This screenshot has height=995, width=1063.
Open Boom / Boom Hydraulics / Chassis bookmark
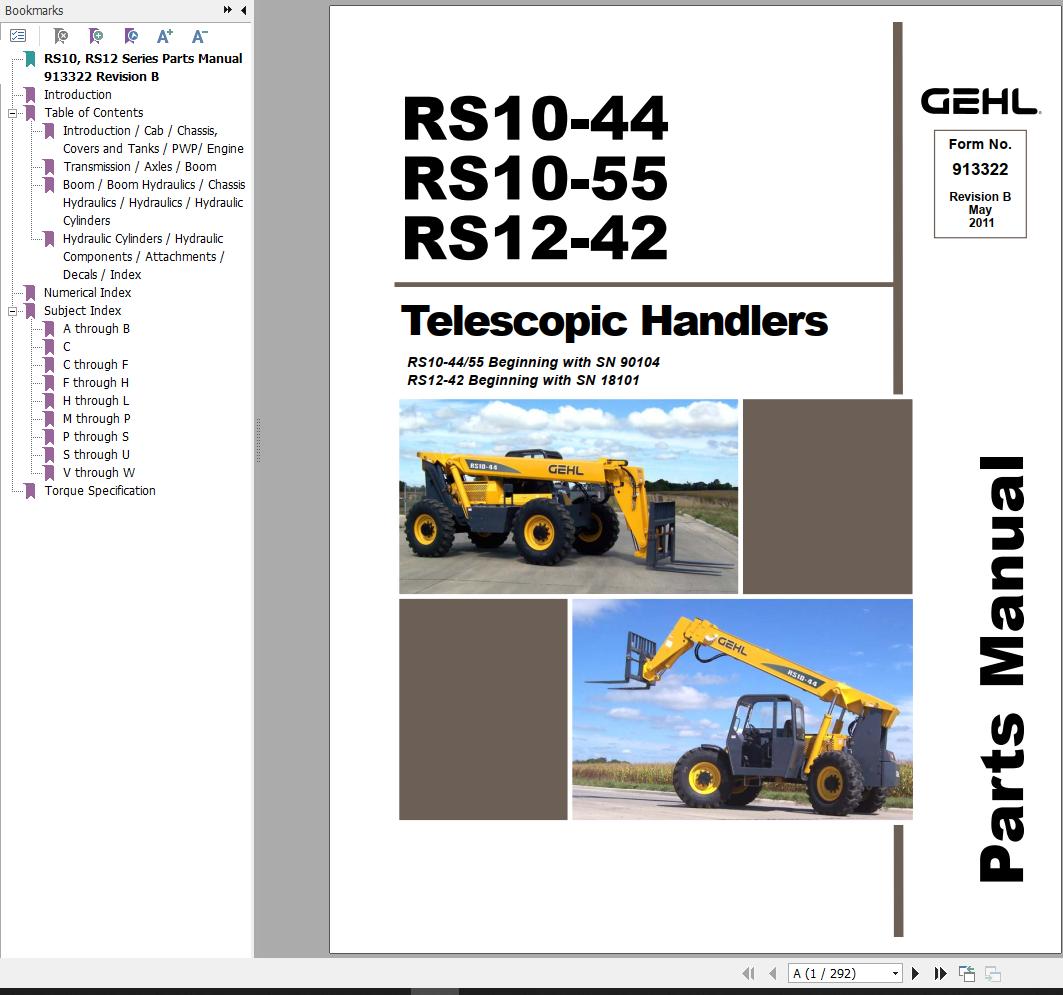[x=154, y=203]
